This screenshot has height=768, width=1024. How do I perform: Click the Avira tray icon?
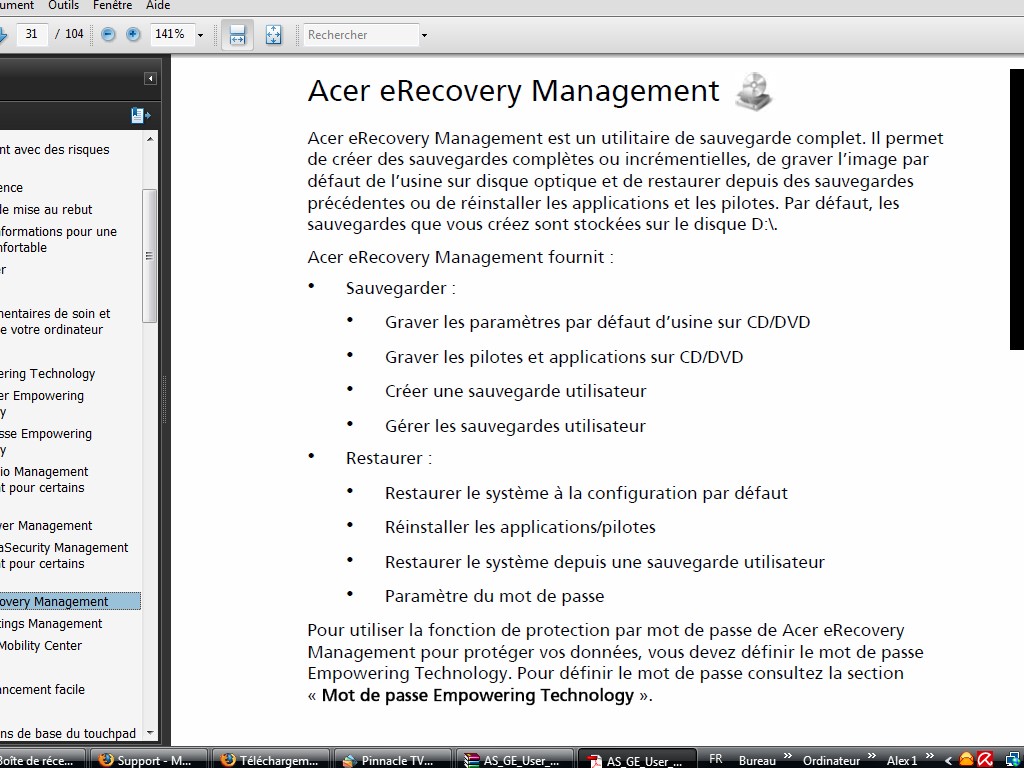coord(984,760)
